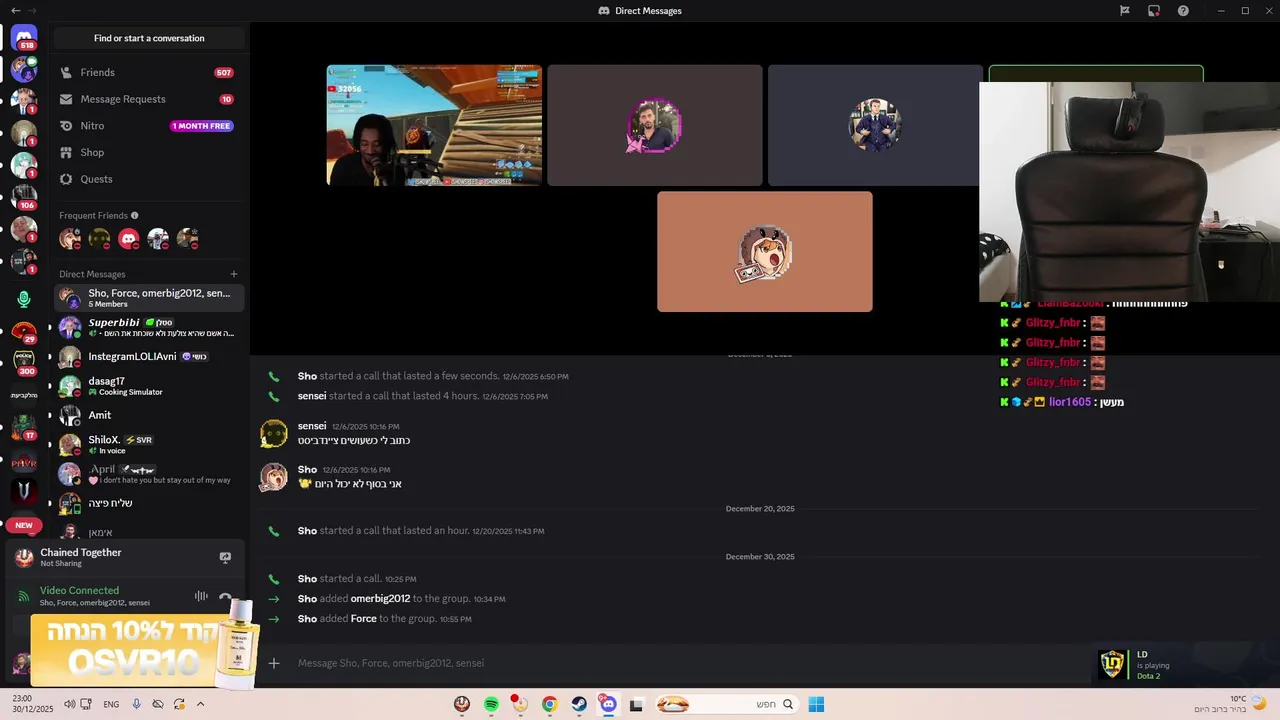Image resolution: width=1280 pixels, height=720 pixels.
Task: Click Find or start a conversation field
Action: (x=149, y=38)
